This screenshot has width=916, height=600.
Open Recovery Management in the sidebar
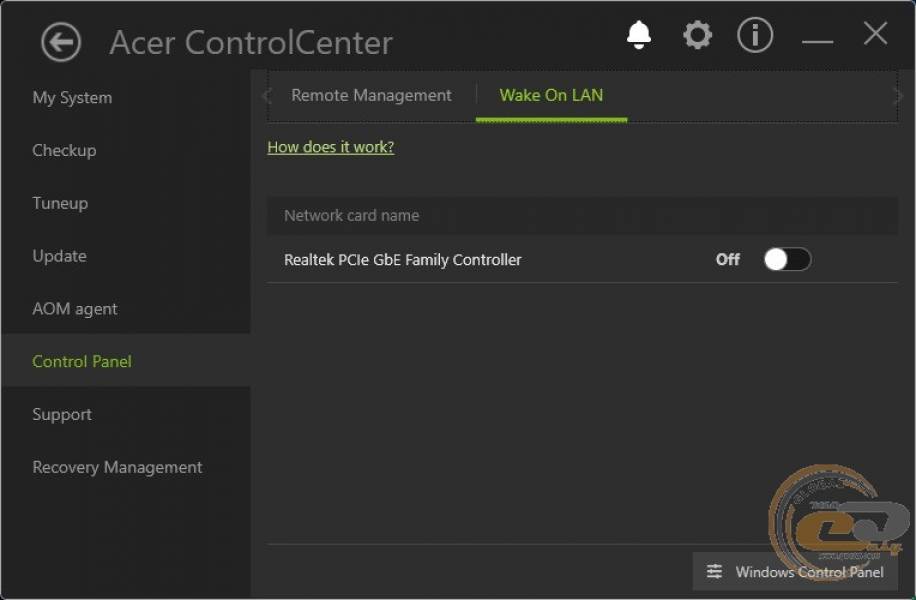pos(117,467)
